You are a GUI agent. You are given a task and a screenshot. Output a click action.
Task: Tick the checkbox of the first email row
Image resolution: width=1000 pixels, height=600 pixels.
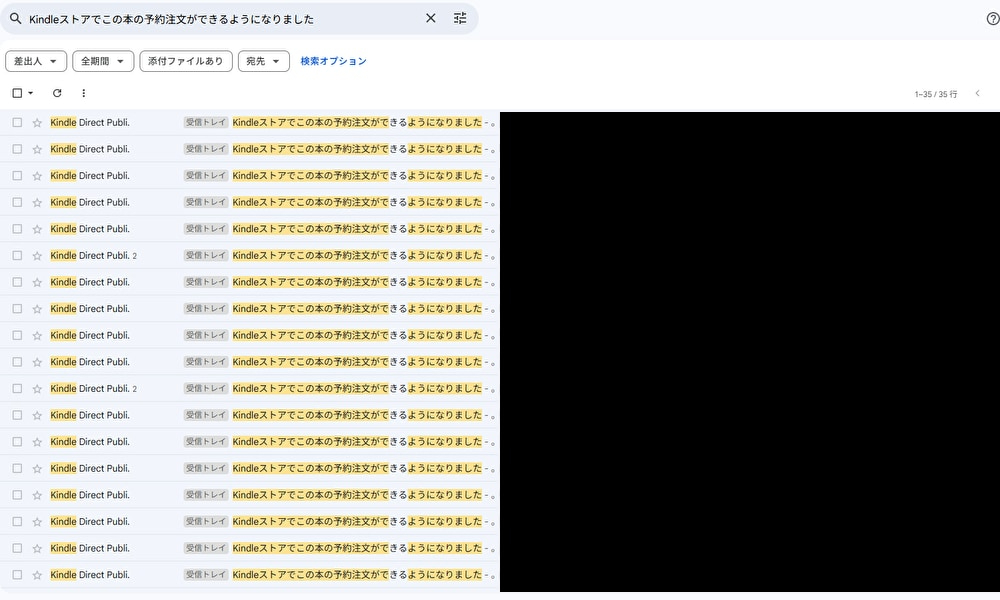(x=17, y=122)
